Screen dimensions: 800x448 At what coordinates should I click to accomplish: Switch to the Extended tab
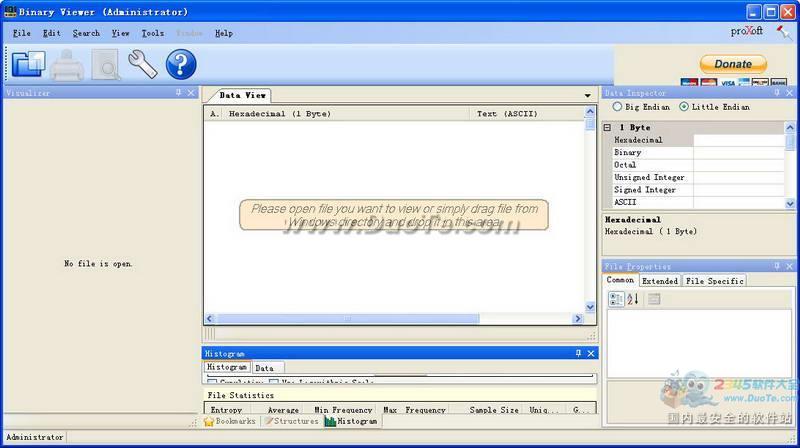(x=660, y=281)
